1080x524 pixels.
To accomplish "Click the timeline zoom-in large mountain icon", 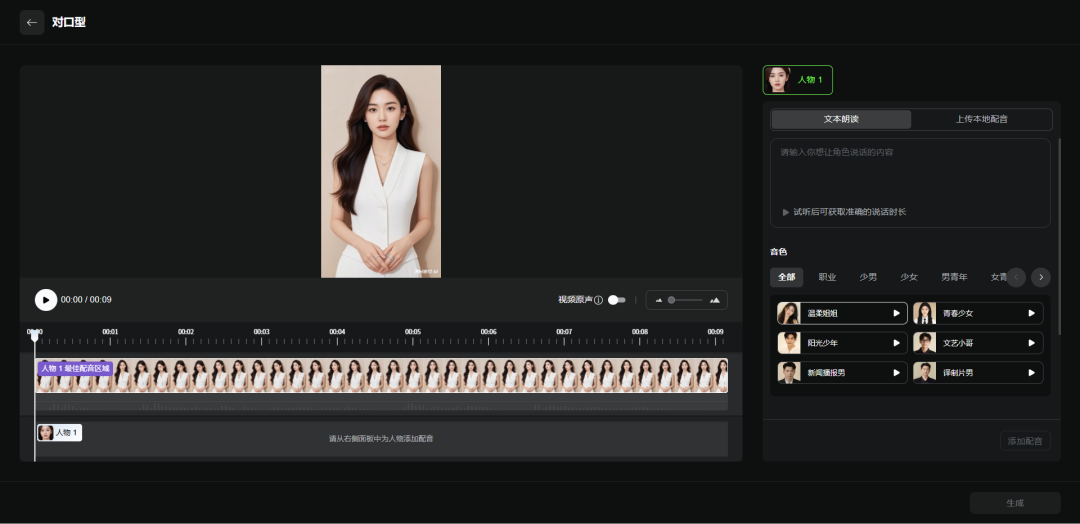I will 714,300.
